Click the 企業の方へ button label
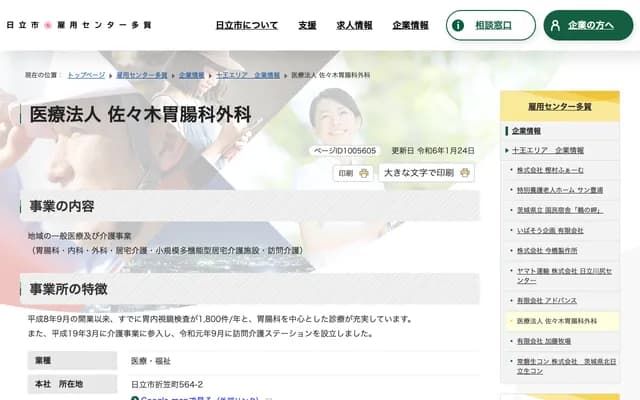 [x=590, y=25]
